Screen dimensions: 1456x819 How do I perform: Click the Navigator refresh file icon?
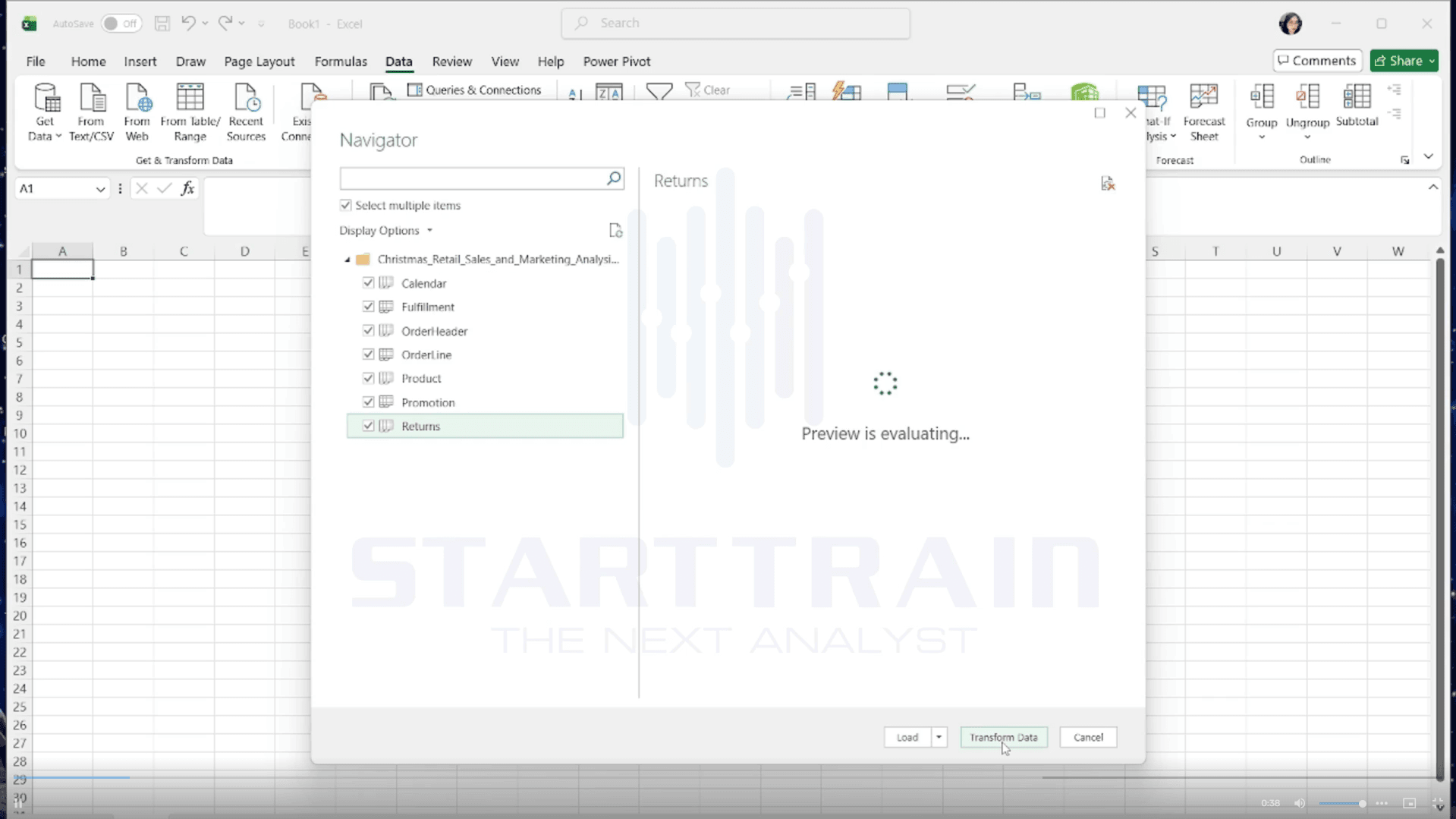click(x=615, y=231)
